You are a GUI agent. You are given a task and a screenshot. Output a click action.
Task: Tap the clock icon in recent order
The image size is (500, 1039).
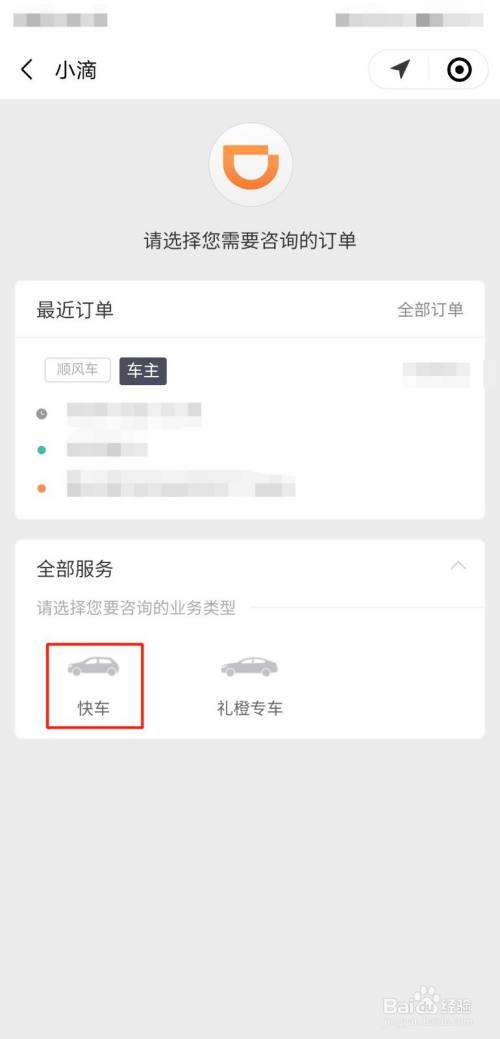coord(42,414)
